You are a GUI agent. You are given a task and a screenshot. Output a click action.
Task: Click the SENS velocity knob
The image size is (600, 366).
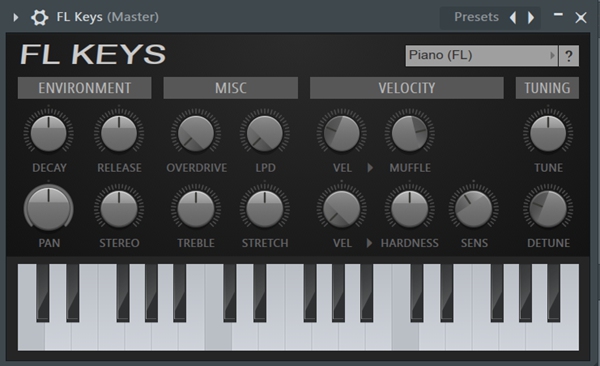[x=474, y=209]
